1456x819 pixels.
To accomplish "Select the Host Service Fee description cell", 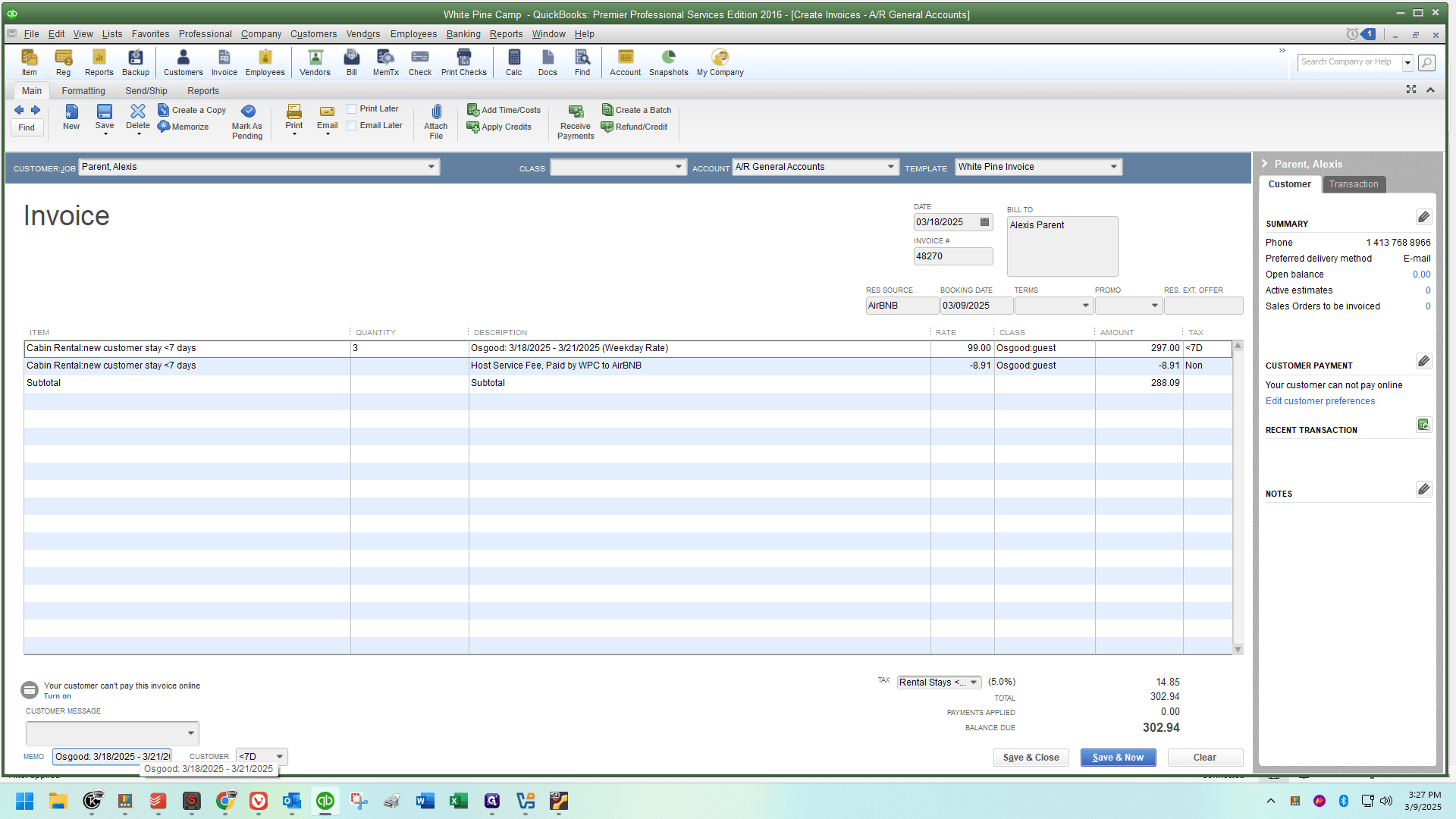I will [699, 366].
